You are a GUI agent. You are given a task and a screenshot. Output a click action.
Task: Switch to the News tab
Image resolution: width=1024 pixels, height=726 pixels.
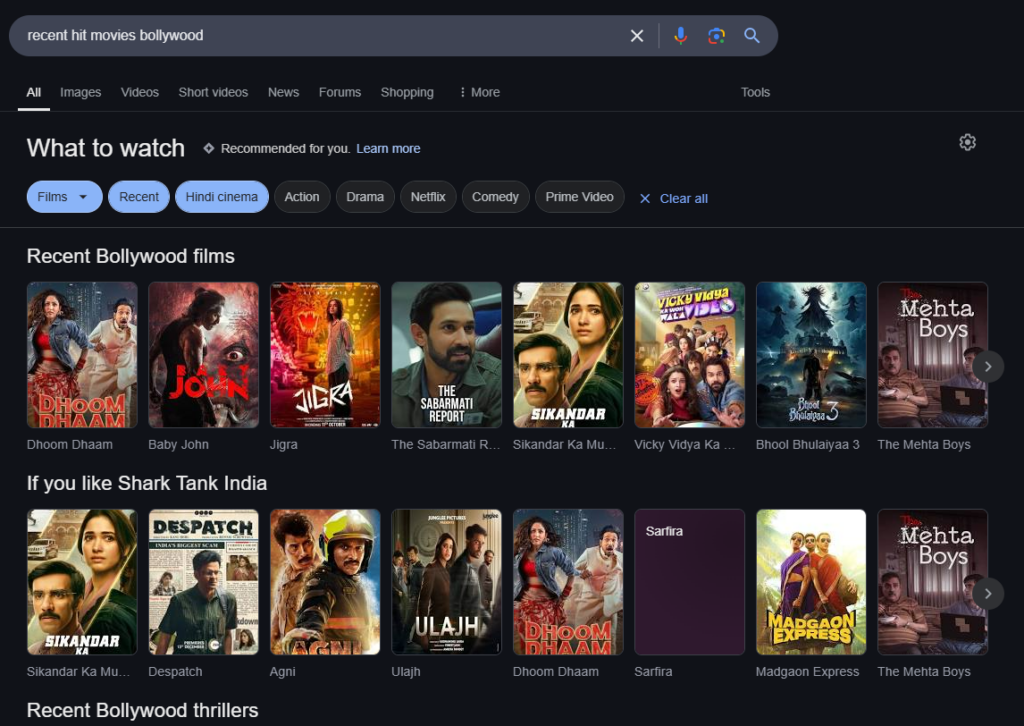(x=283, y=92)
